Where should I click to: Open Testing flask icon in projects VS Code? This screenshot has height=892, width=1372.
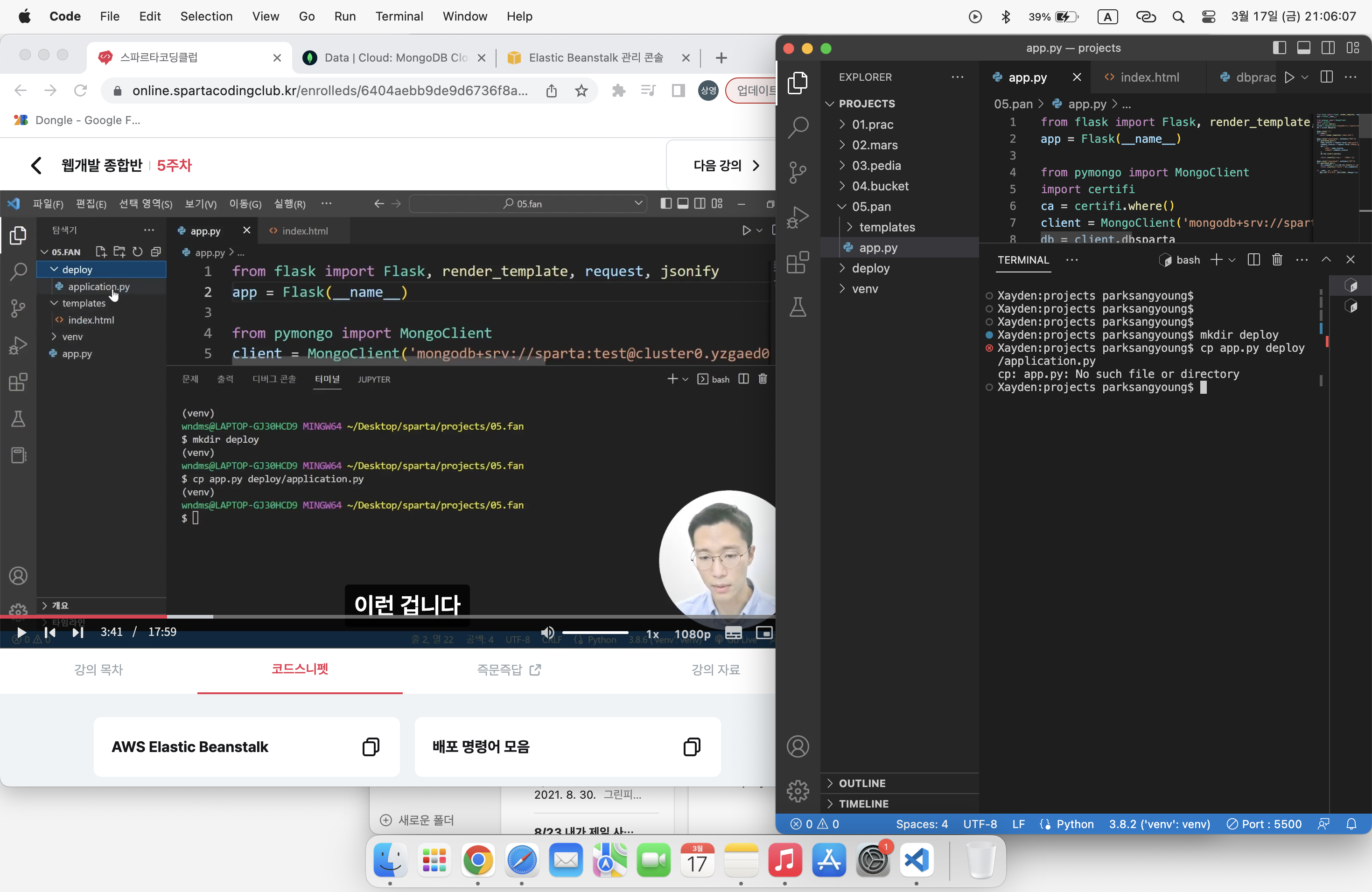tap(798, 307)
